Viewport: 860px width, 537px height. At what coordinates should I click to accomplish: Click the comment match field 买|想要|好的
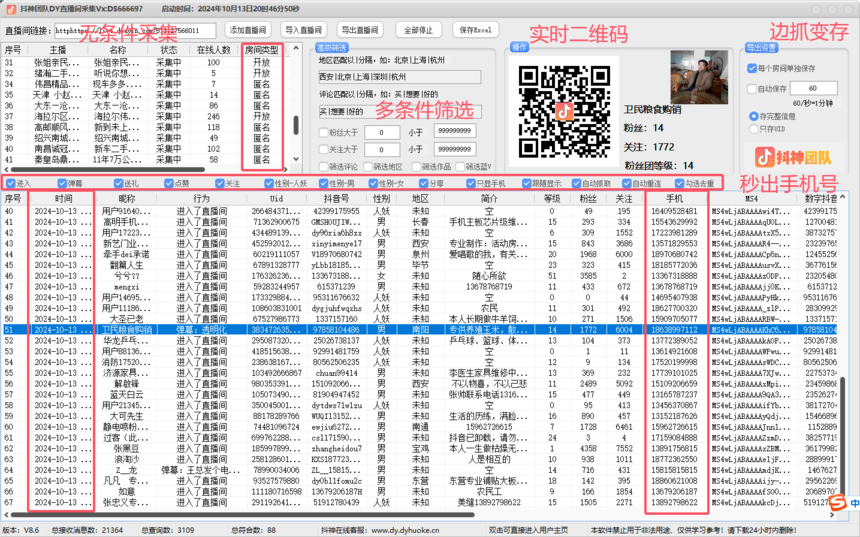point(400,111)
